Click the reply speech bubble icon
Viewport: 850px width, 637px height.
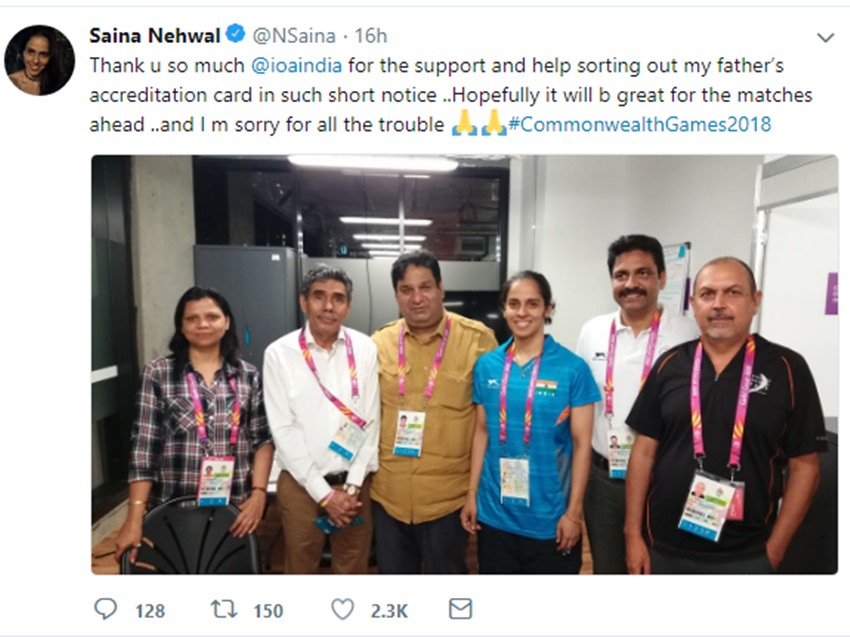[105, 609]
